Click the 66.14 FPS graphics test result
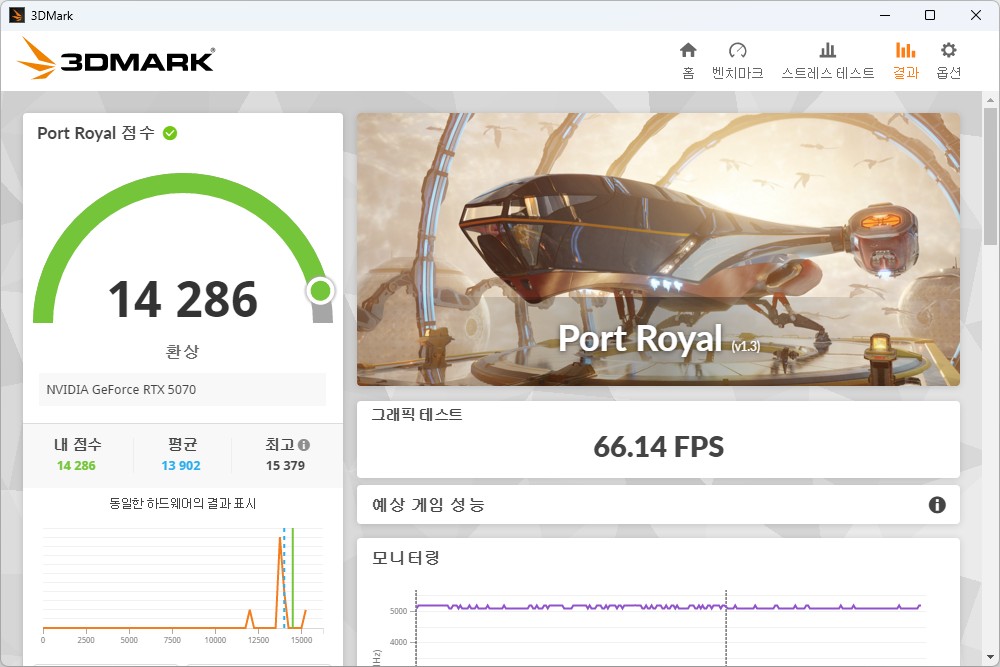1000x667 pixels. [x=659, y=447]
